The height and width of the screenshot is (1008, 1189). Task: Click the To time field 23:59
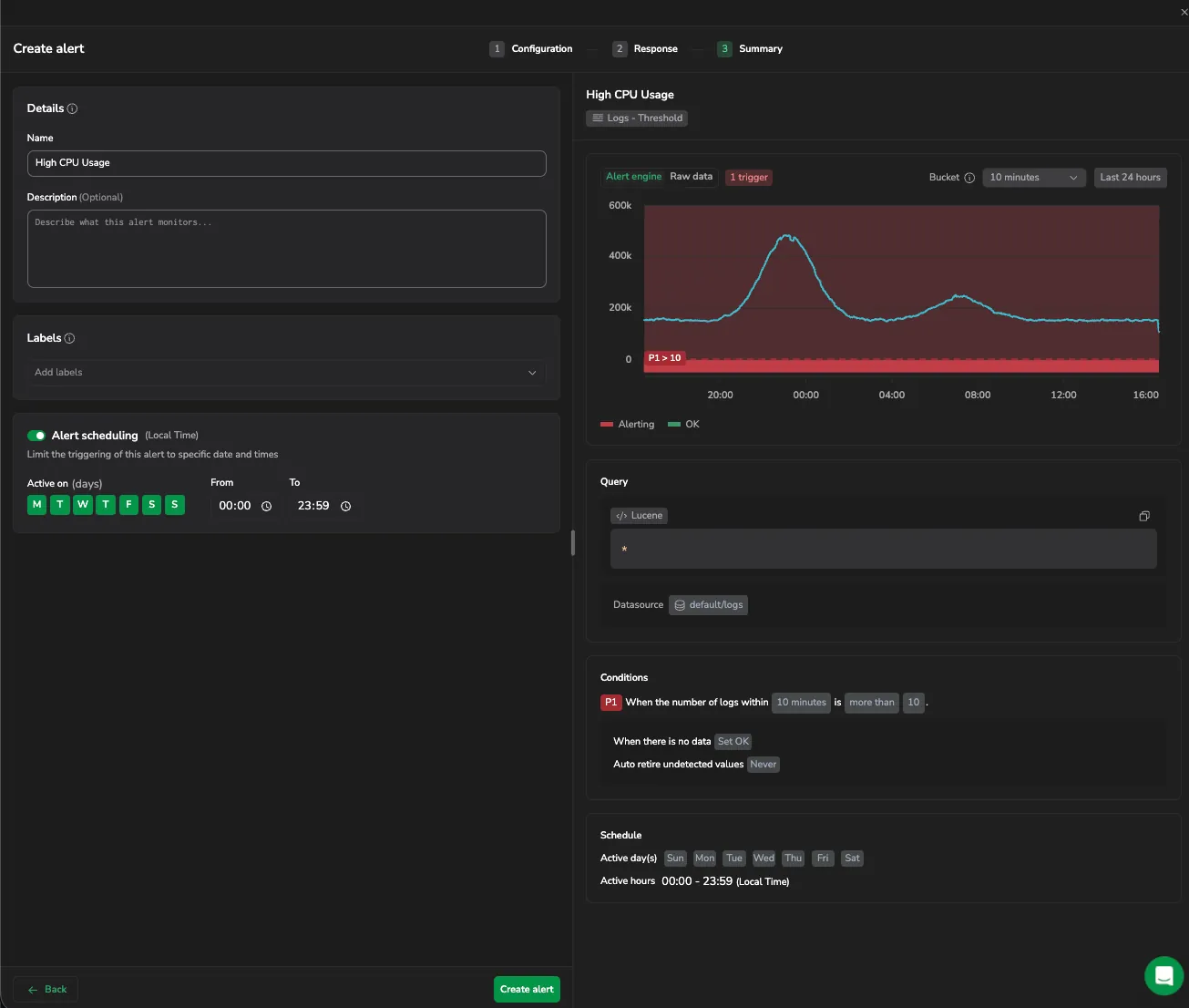coord(324,506)
